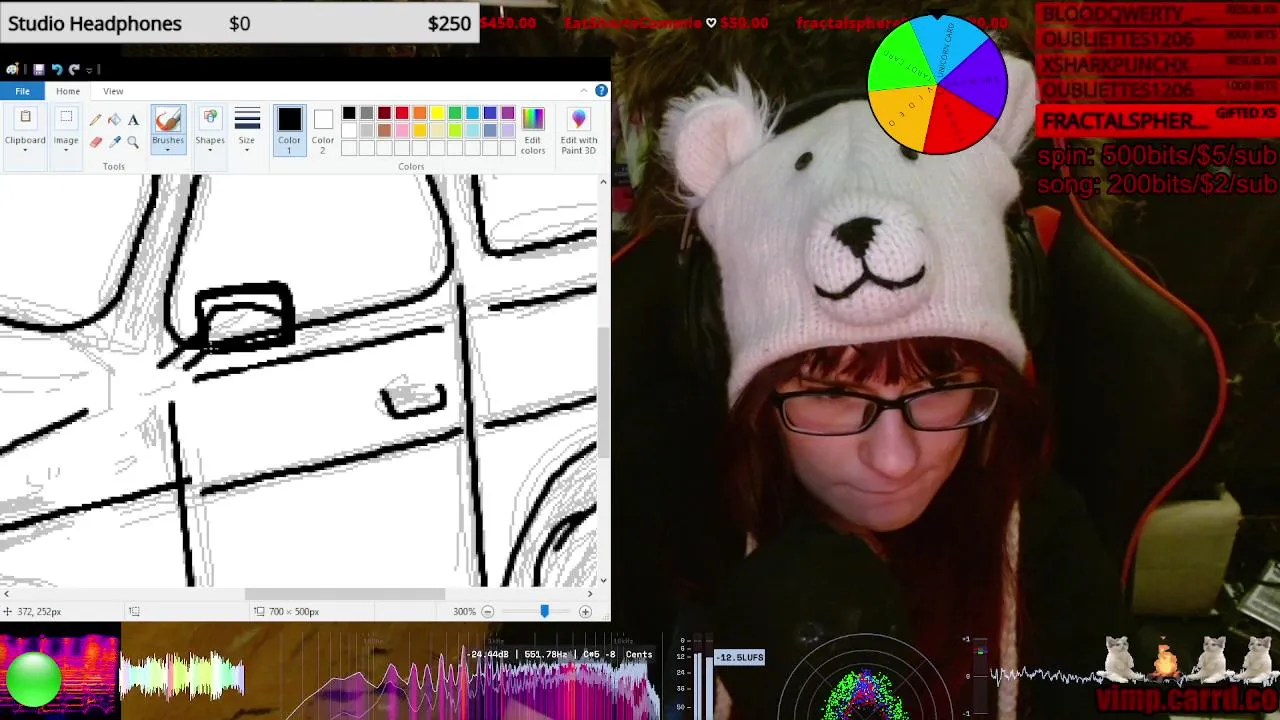Image resolution: width=1280 pixels, height=720 pixels.
Task: Click the scroll down arrow on canvas
Action: pos(603,580)
